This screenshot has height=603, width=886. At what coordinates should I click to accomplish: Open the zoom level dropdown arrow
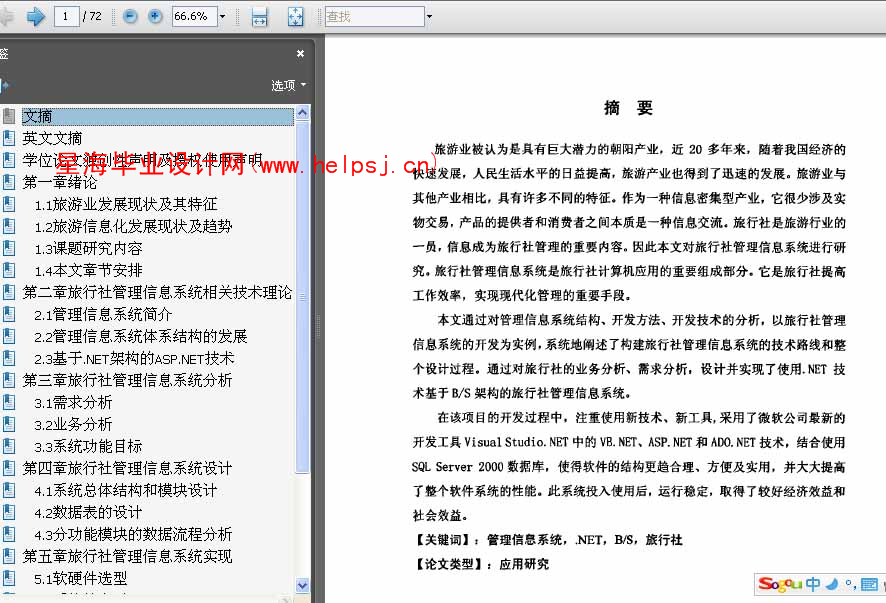click(x=223, y=16)
